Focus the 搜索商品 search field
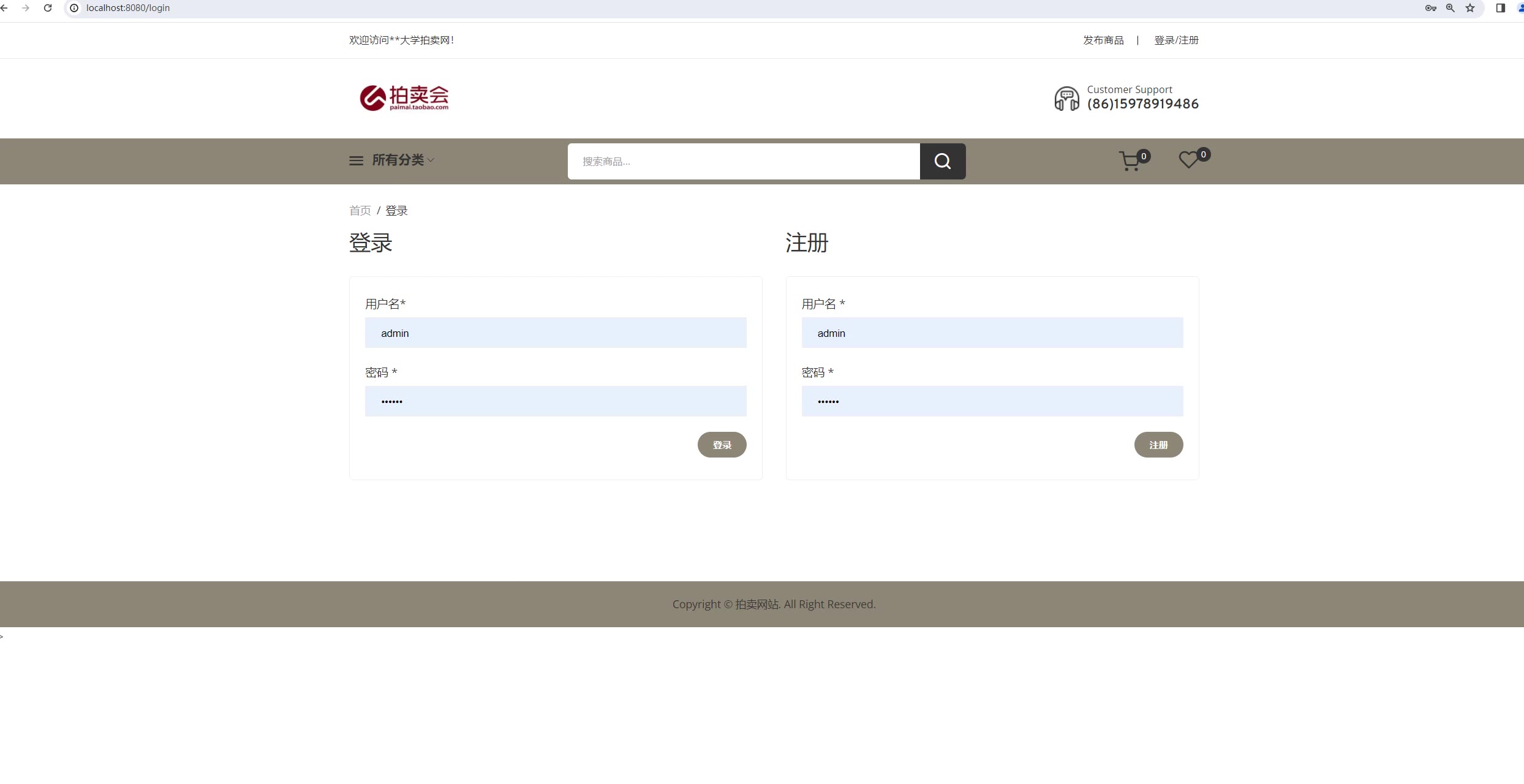Screen dimensions: 1524x784 tap(744, 161)
